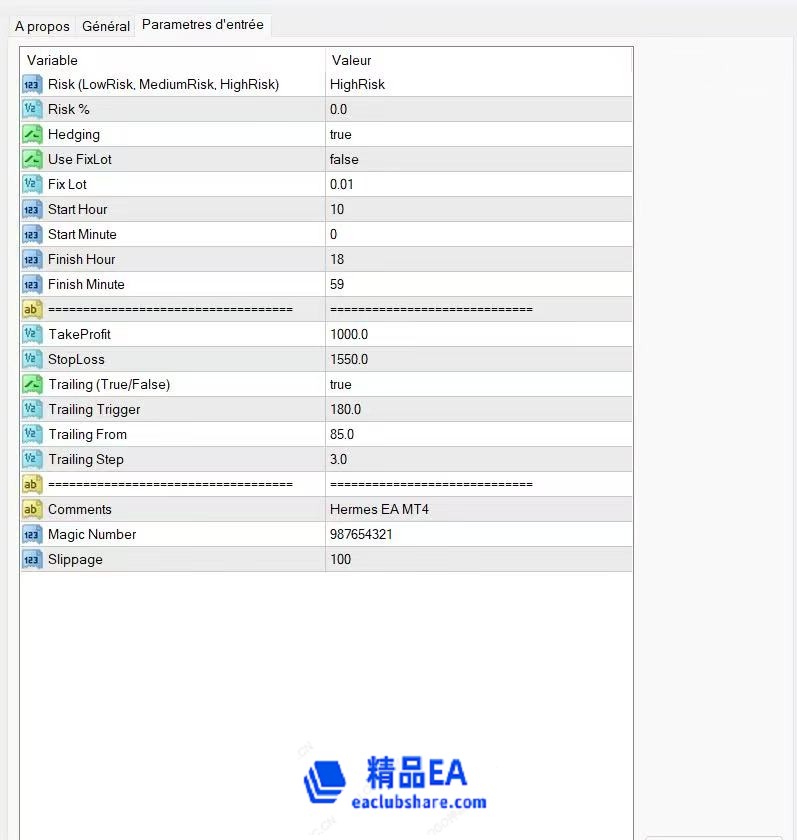Select the Comments value Hermes EA MT4
This screenshot has width=797, height=840.
point(479,509)
